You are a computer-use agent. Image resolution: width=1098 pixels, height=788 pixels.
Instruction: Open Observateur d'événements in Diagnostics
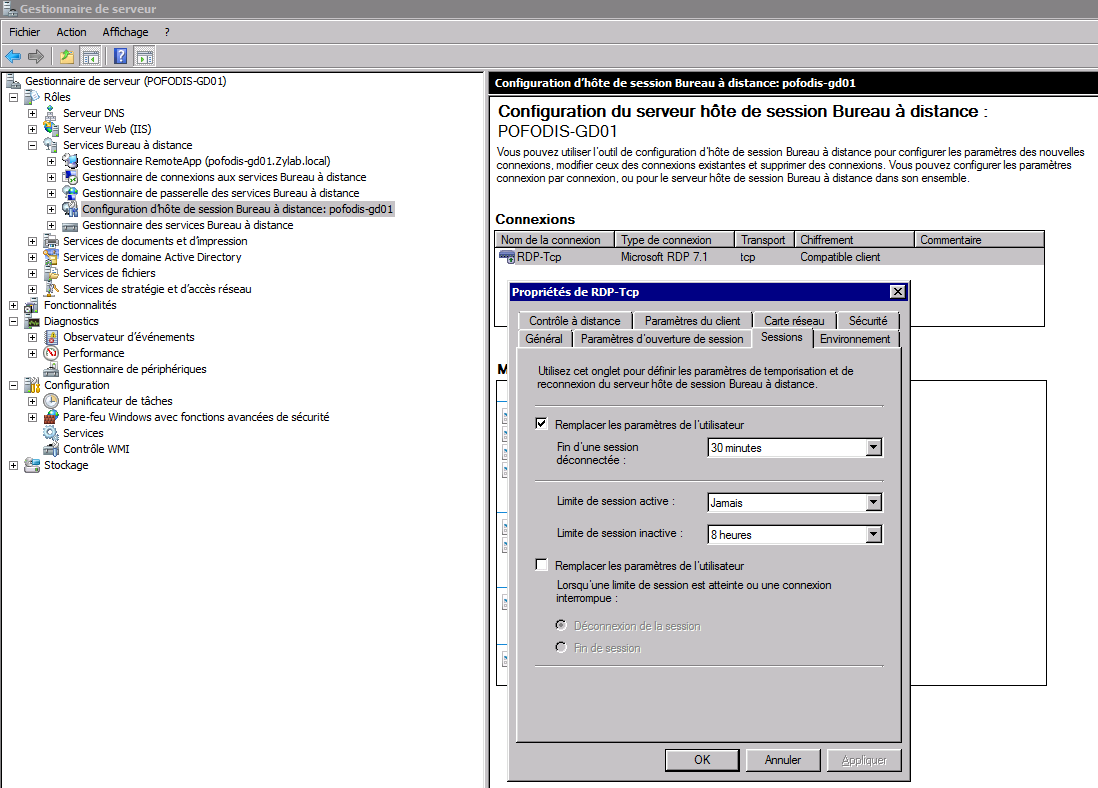point(128,337)
